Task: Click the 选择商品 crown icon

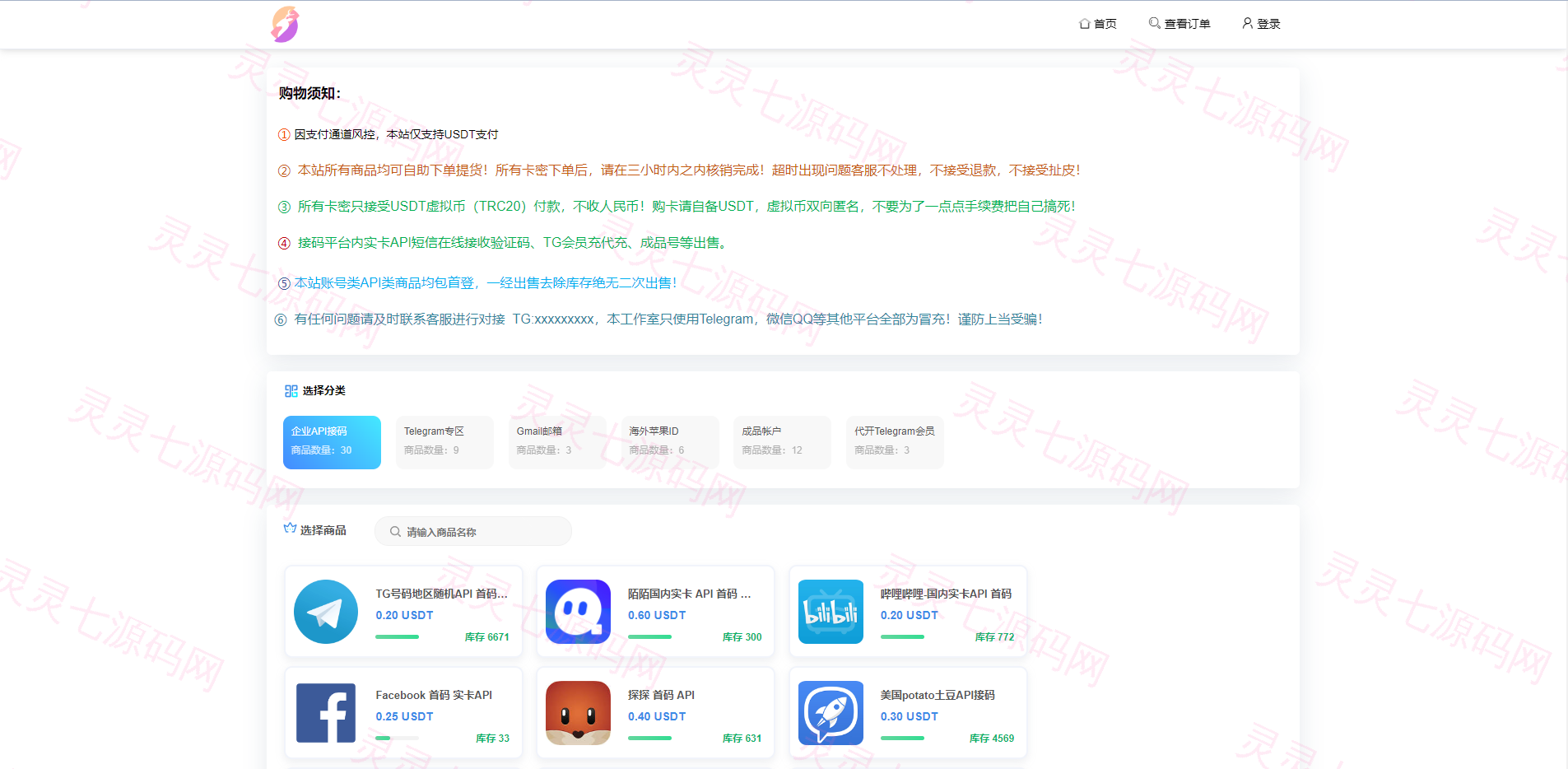Action: (x=290, y=529)
